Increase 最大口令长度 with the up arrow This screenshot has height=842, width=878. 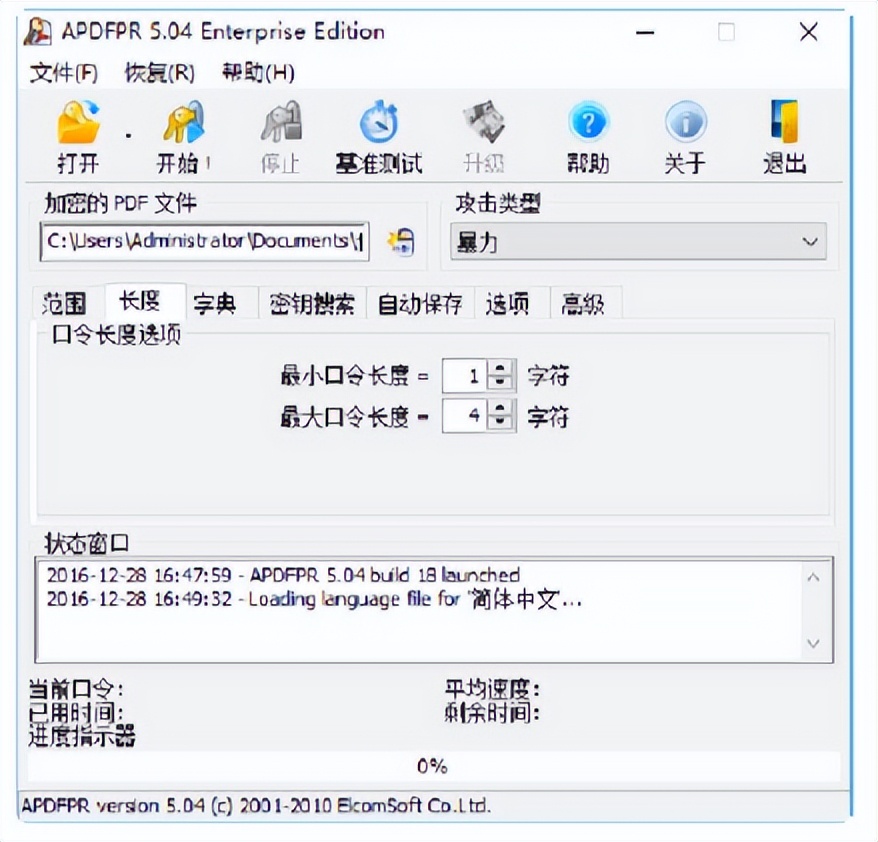coord(500,408)
